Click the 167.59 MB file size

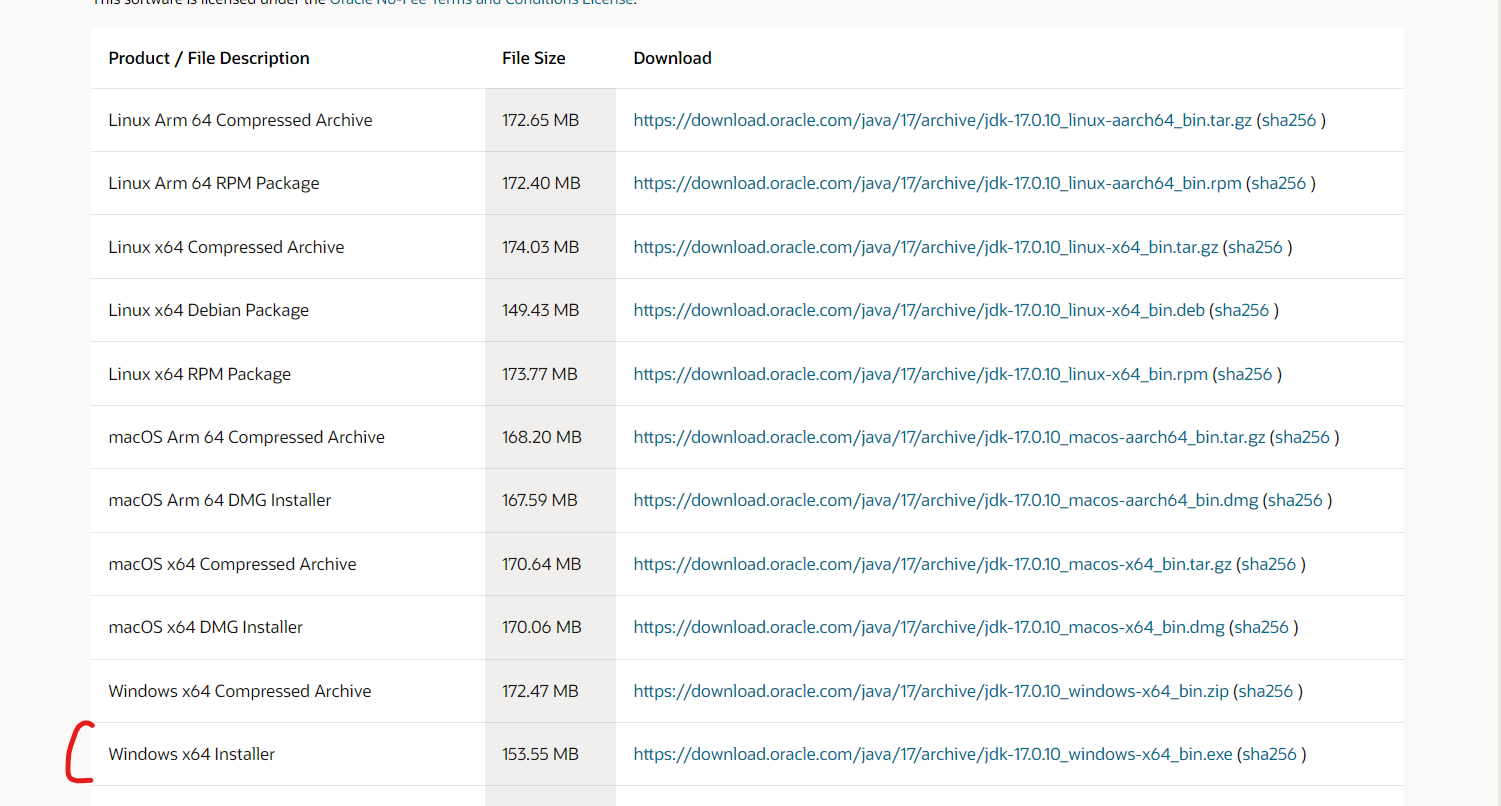[x=540, y=500]
